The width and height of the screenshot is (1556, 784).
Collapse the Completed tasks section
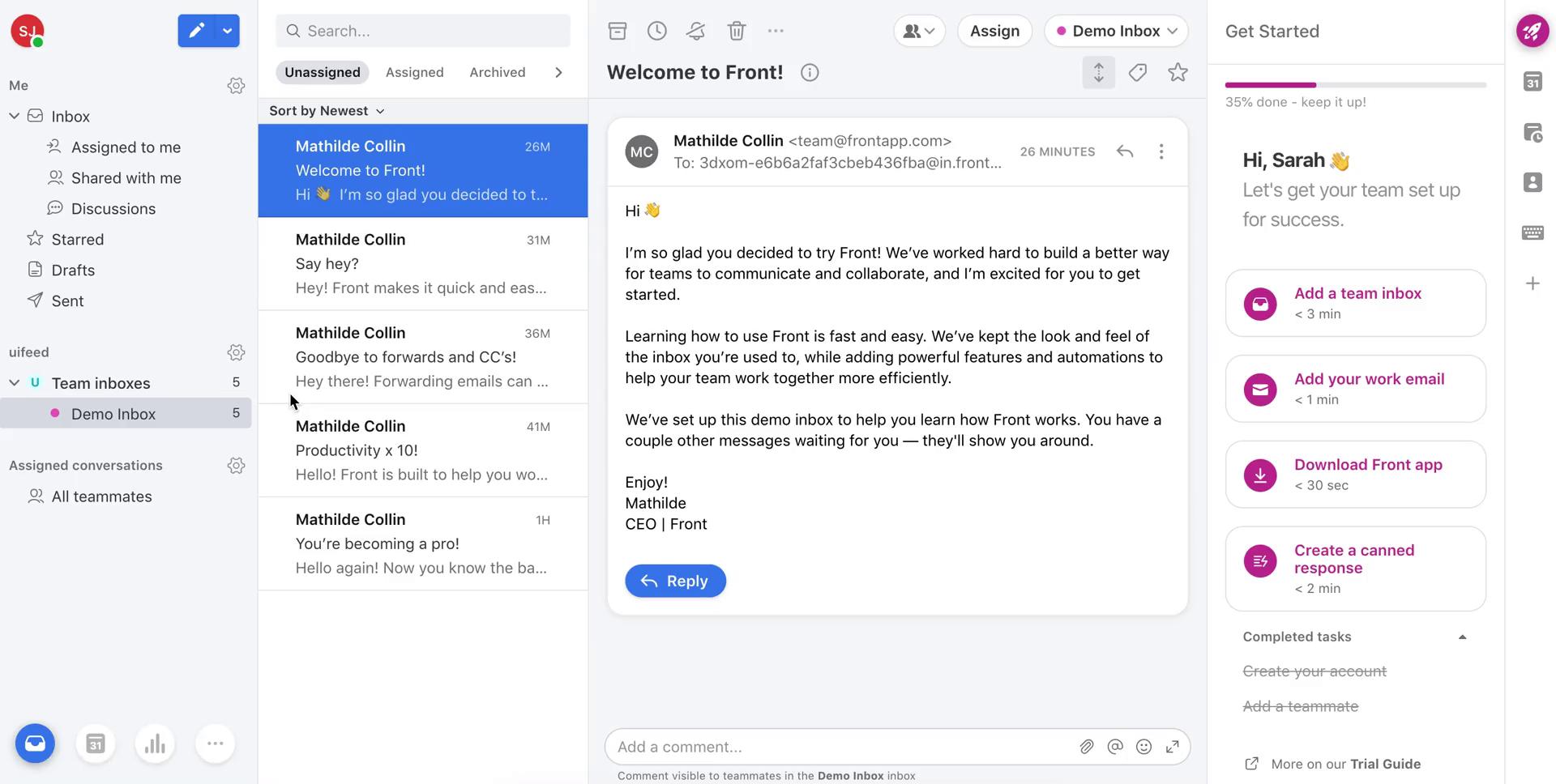[x=1463, y=637]
